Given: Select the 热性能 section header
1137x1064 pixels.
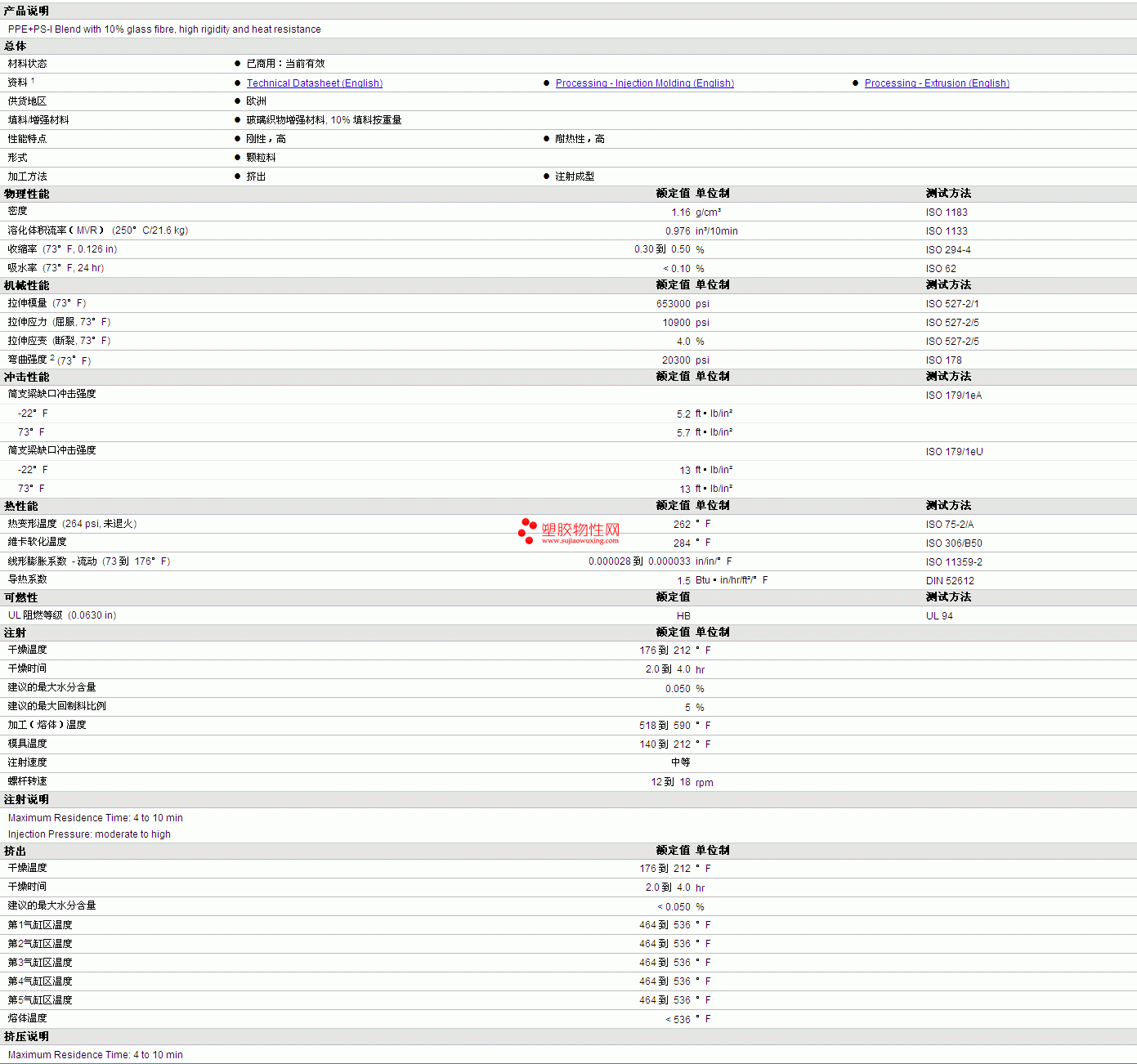Looking at the screenshot, I should pos(20,506).
